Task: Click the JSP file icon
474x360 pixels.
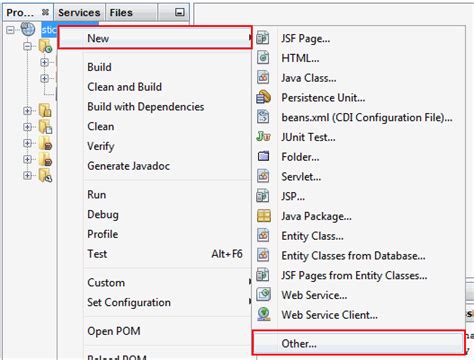Action: [x=263, y=196]
